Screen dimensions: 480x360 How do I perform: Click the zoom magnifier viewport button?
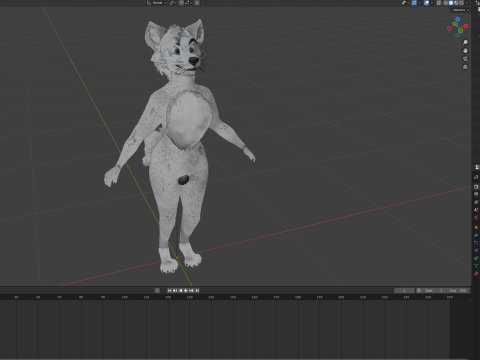465,42
